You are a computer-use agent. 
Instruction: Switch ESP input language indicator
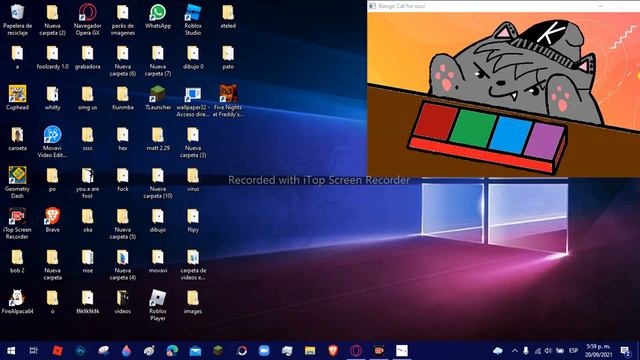(573, 351)
